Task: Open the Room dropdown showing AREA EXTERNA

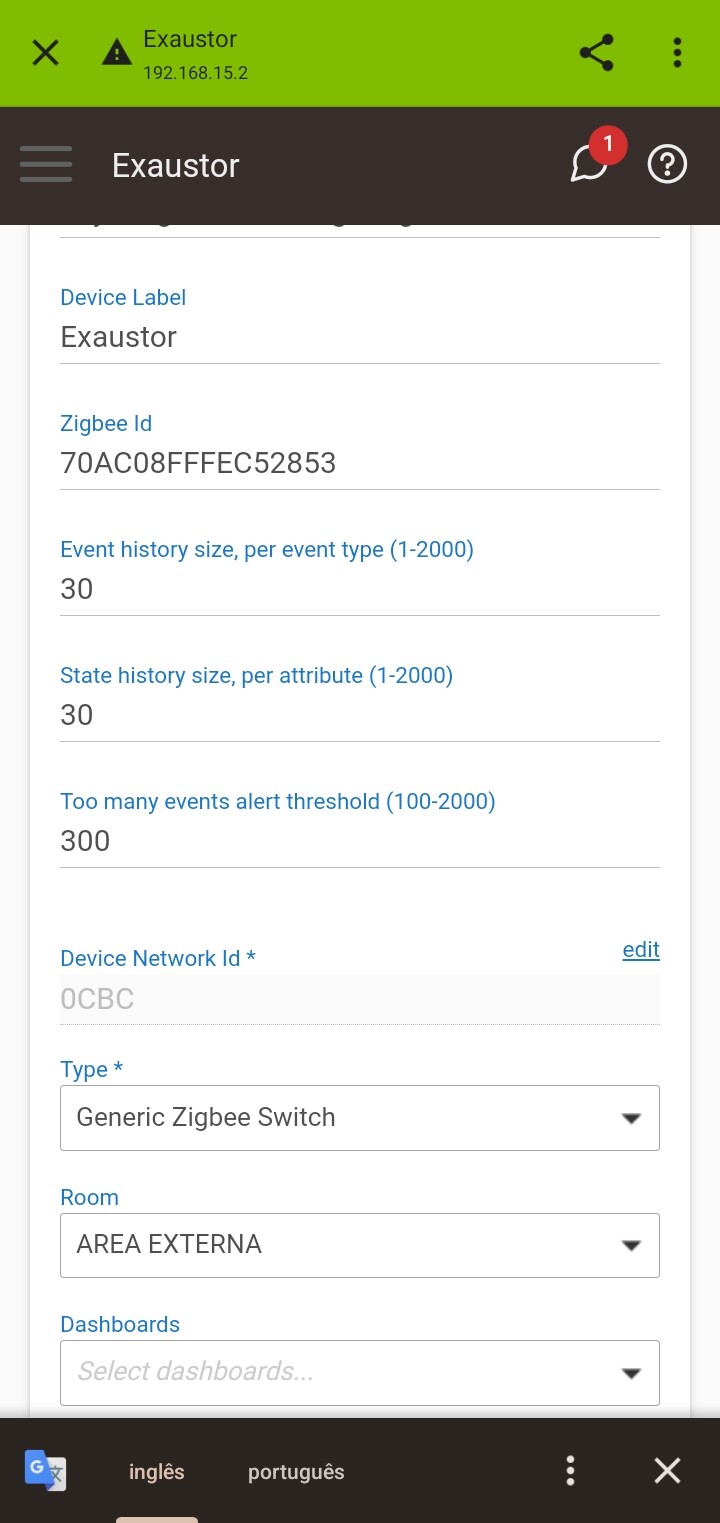Action: pos(360,1245)
